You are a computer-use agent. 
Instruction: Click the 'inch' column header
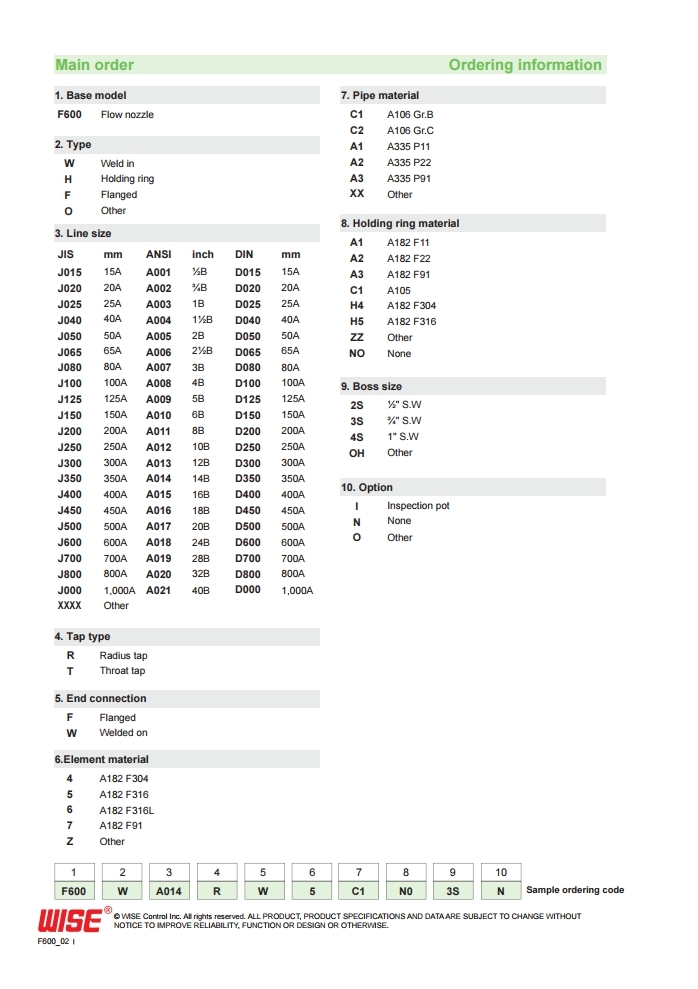(x=203, y=255)
